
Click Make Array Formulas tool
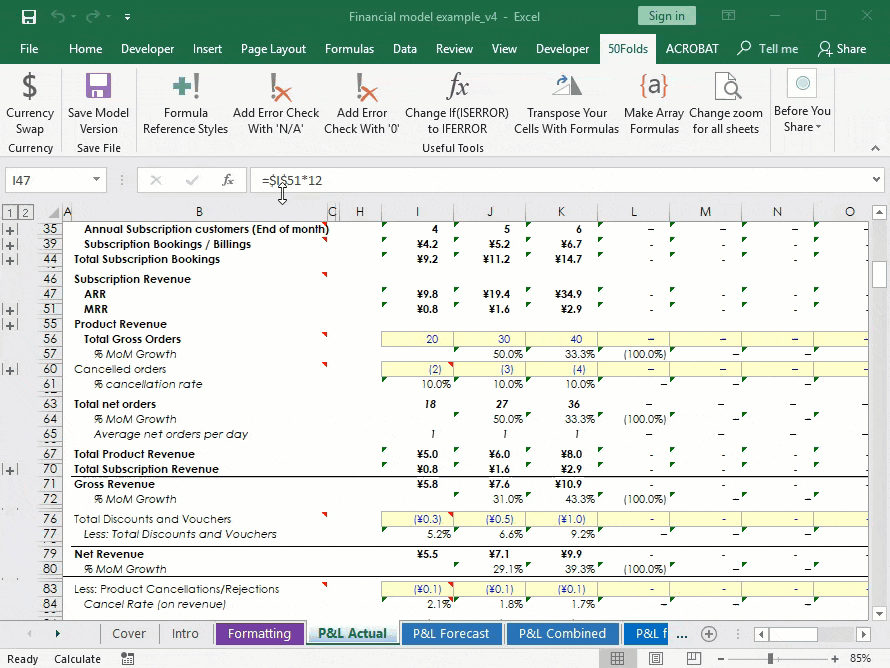point(654,104)
